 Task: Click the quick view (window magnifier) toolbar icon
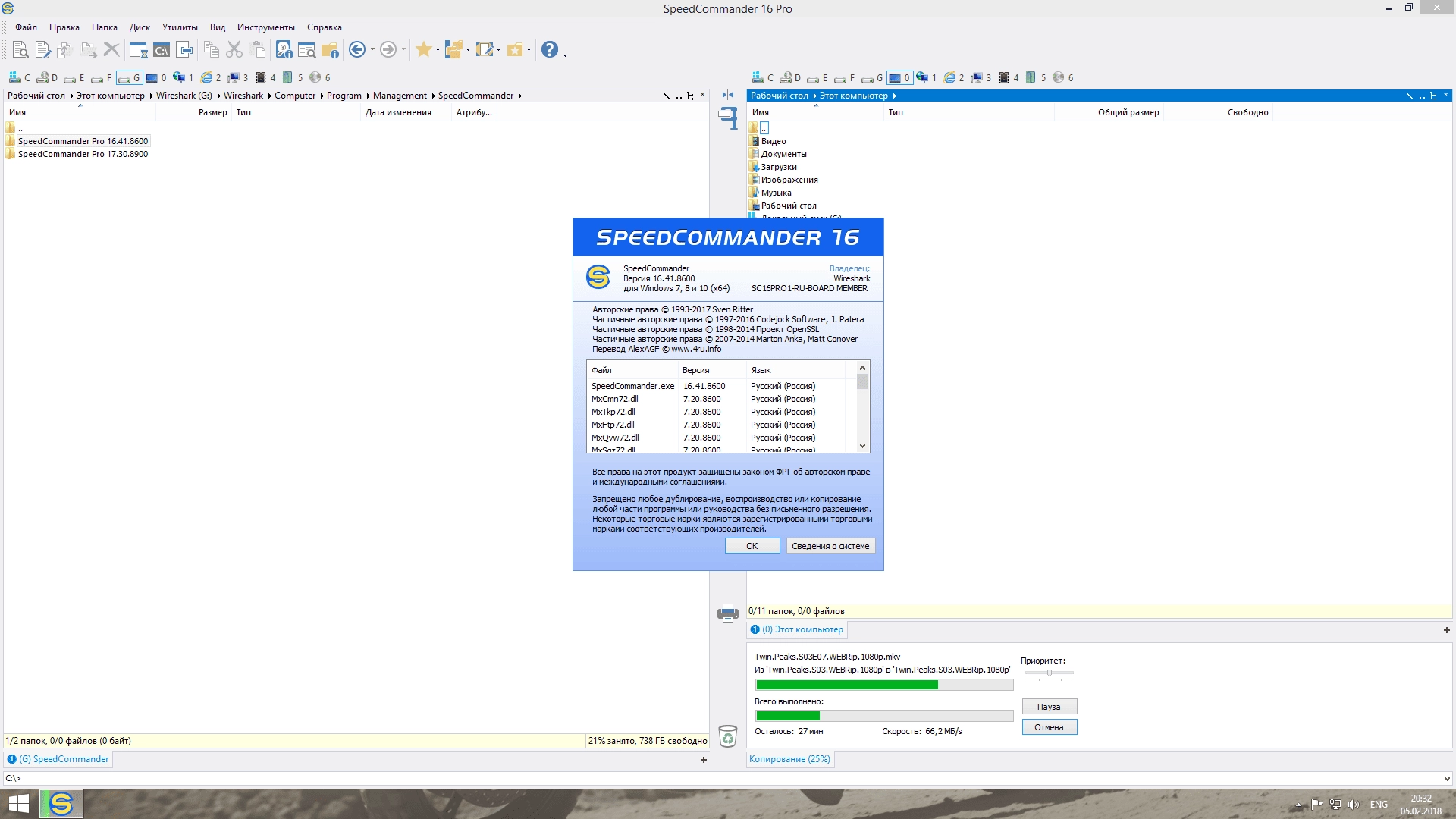307,50
